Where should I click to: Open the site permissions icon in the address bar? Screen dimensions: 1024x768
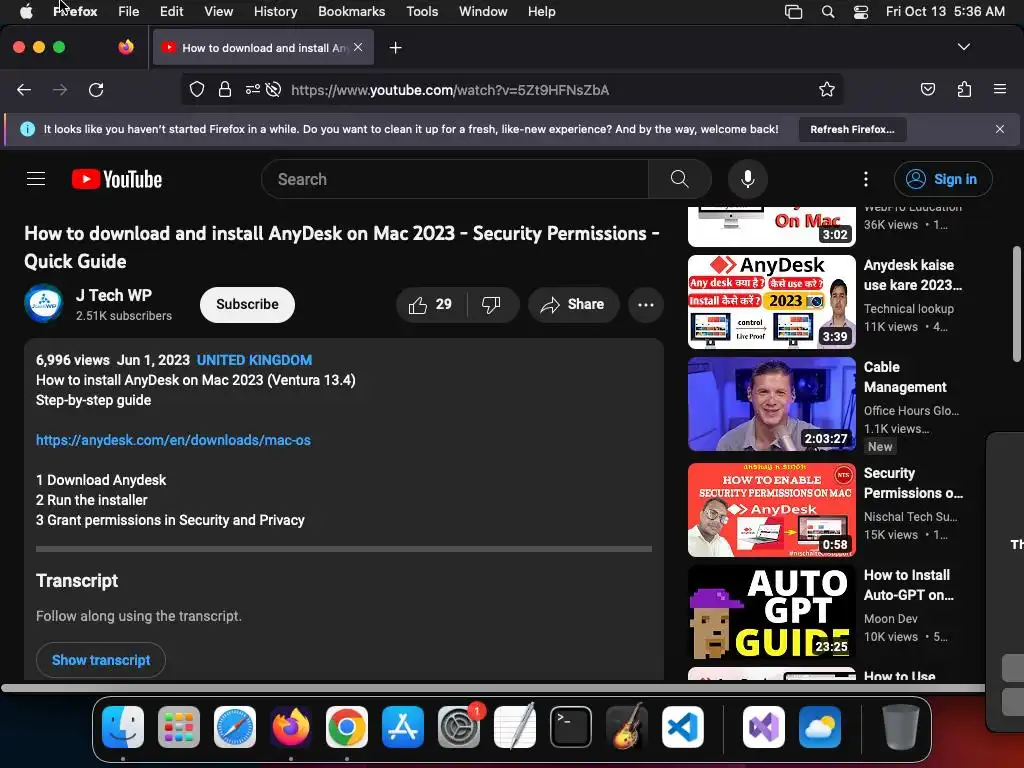click(253, 89)
